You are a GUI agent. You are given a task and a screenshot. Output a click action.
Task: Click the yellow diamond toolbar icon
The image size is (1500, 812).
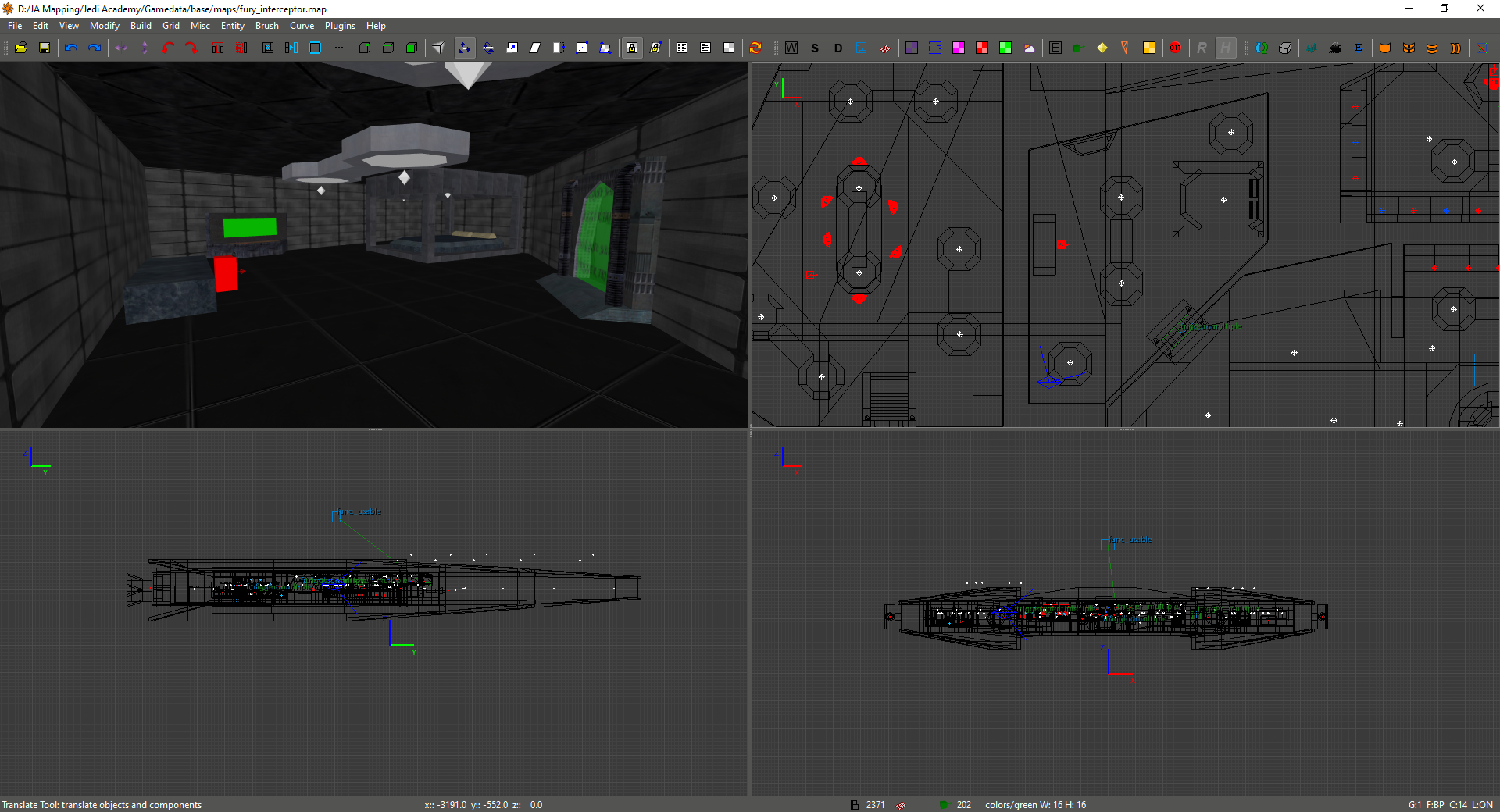coord(1102,48)
